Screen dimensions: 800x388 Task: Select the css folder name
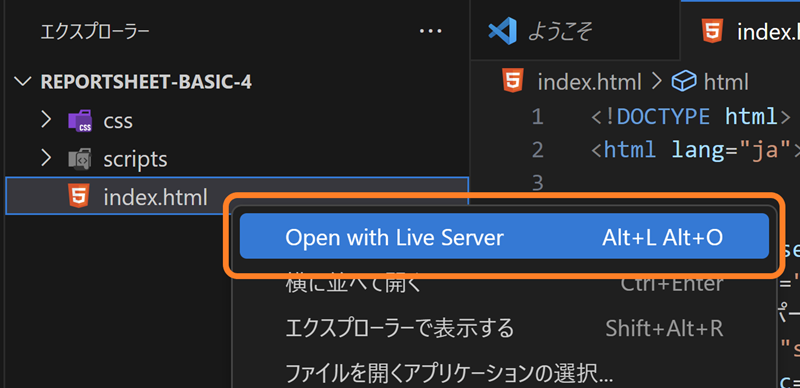point(118,121)
